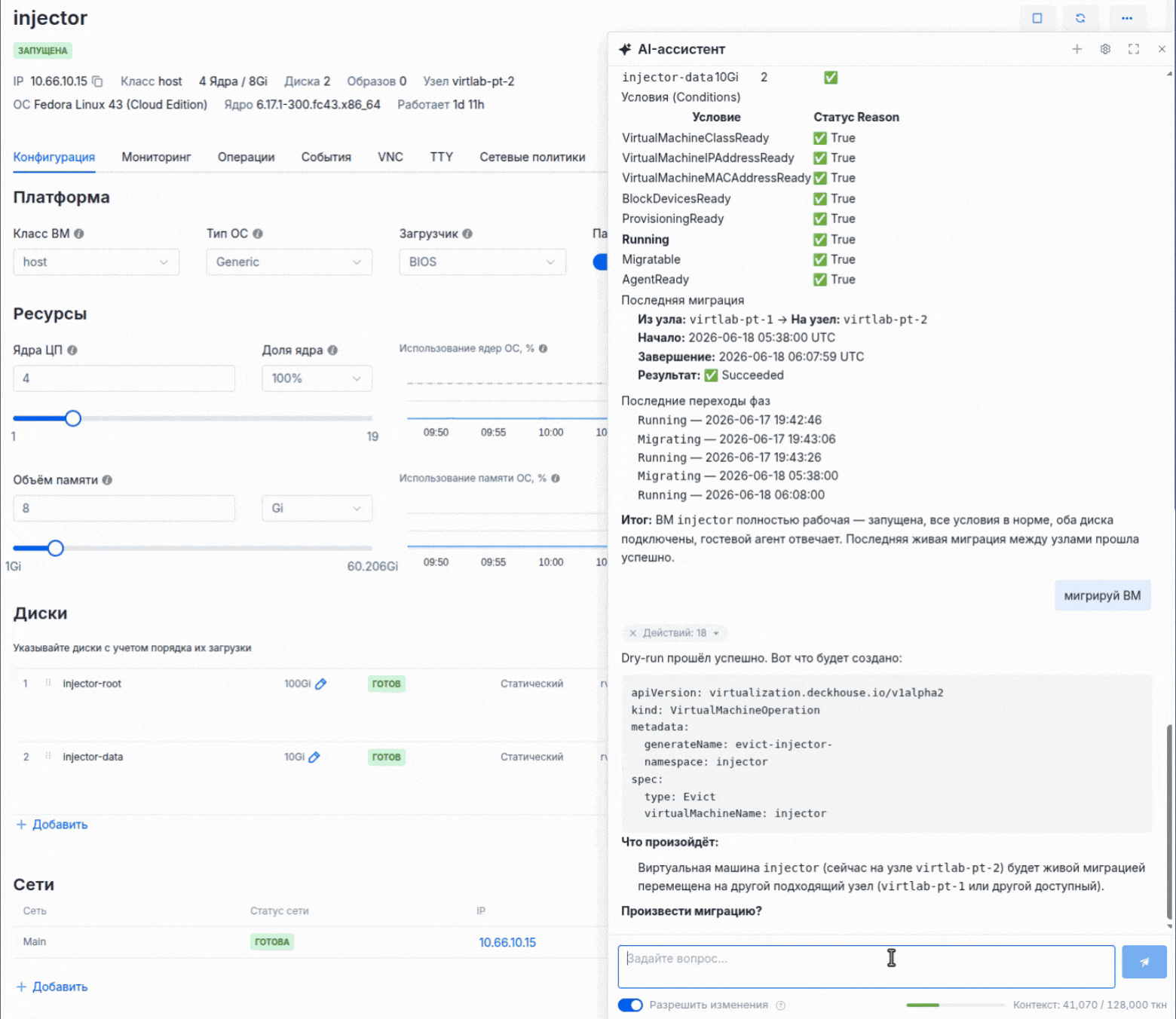Viewport: 1176px width, 1019px height.
Task: Edit size of injector-root disk
Action: [x=321, y=684]
